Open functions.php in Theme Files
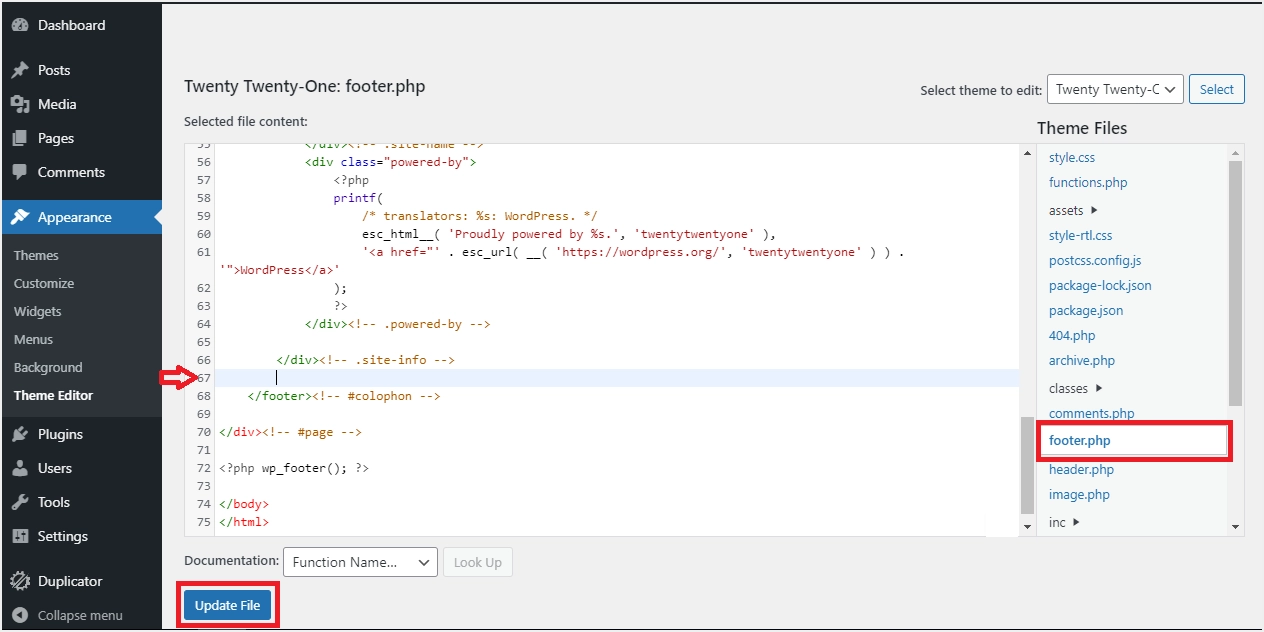 tap(1088, 182)
